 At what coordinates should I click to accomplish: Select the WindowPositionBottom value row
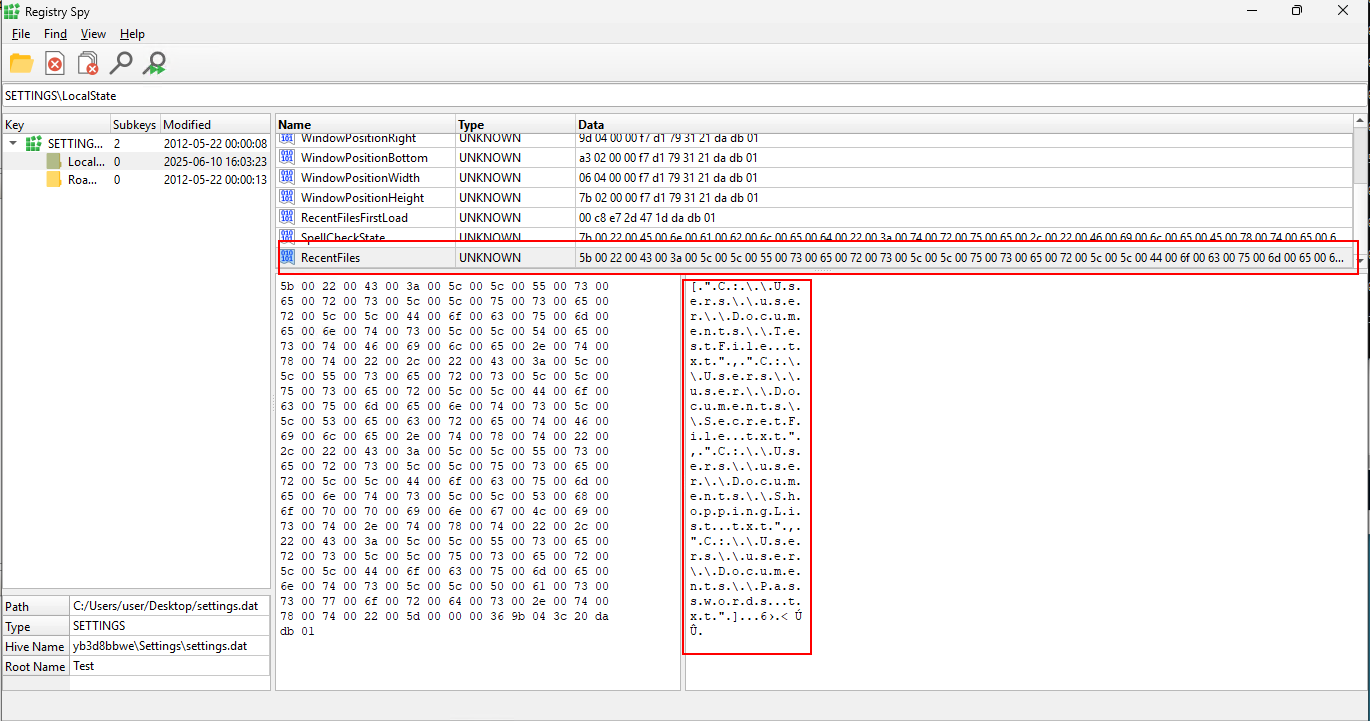coord(814,157)
